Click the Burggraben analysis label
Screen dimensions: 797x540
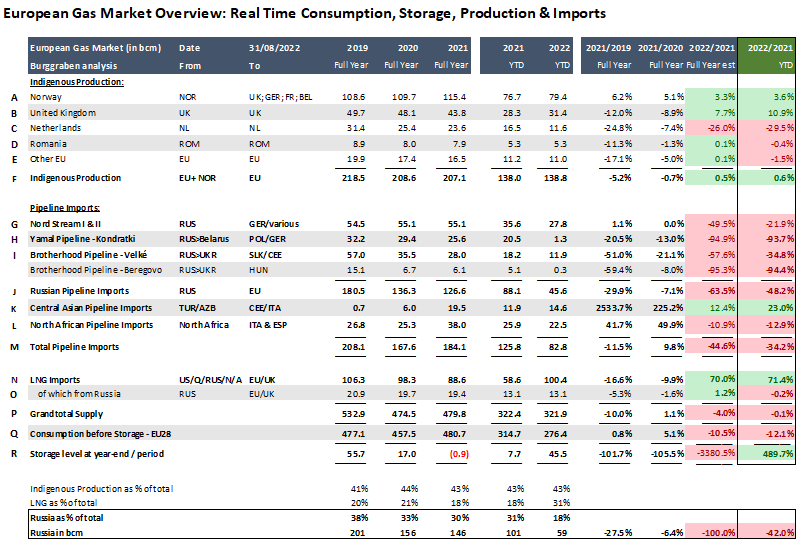68,64
